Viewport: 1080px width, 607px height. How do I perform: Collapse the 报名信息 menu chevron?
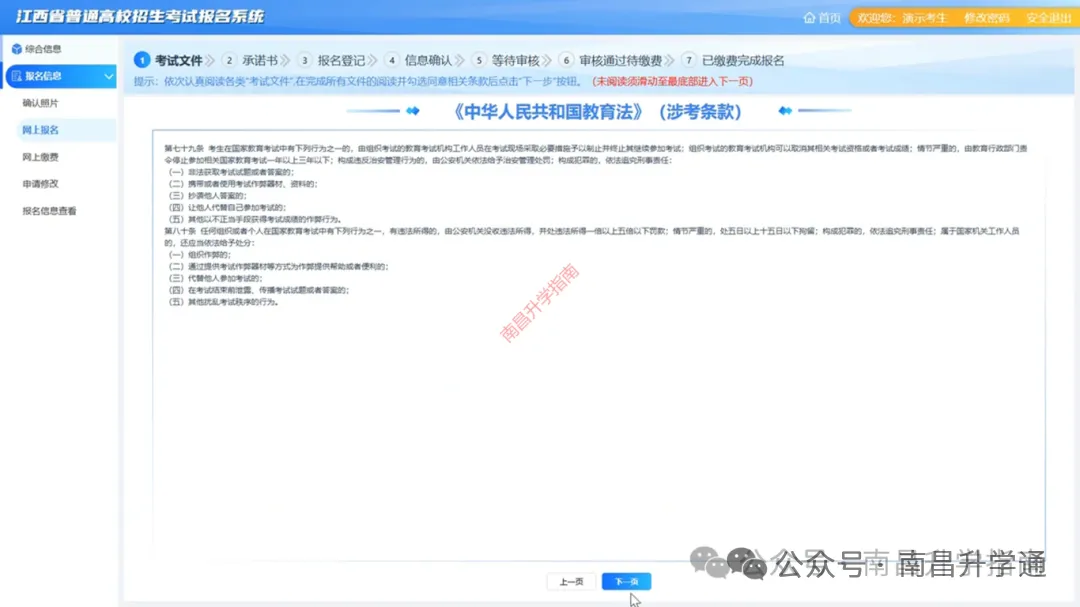108,76
